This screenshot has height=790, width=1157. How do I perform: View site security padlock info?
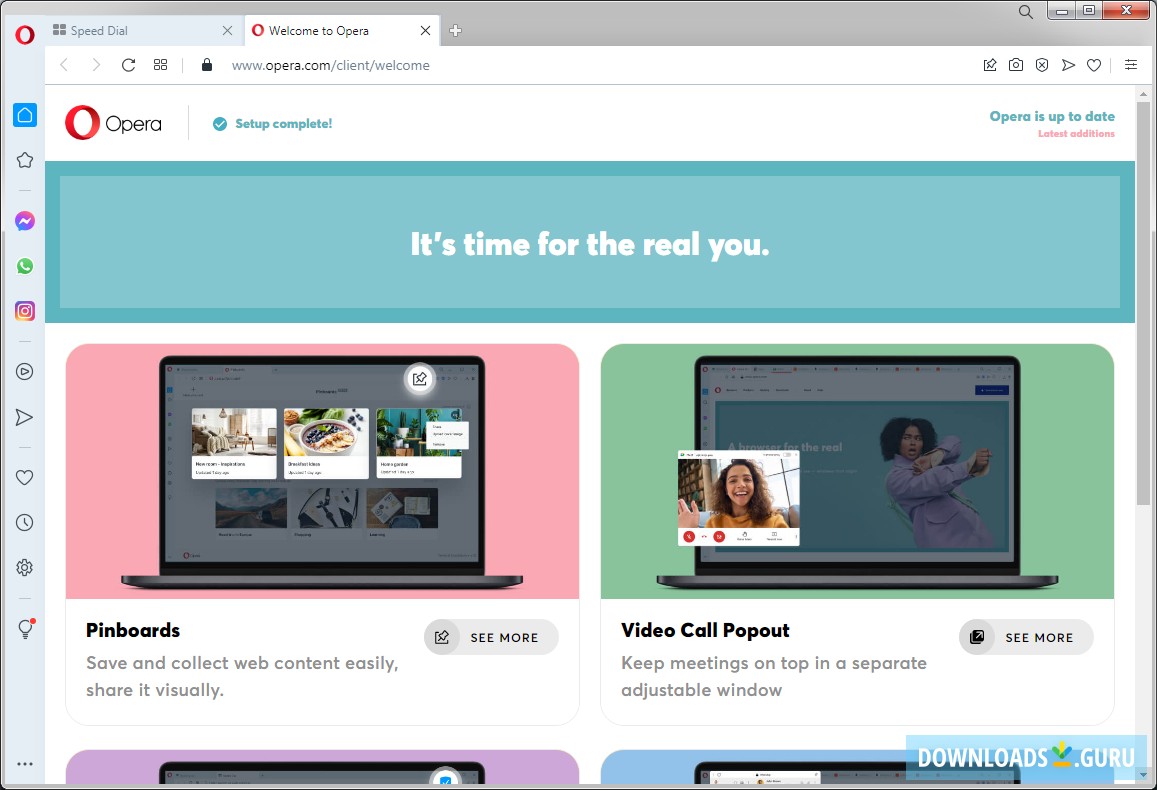click(x=207, y=65)
